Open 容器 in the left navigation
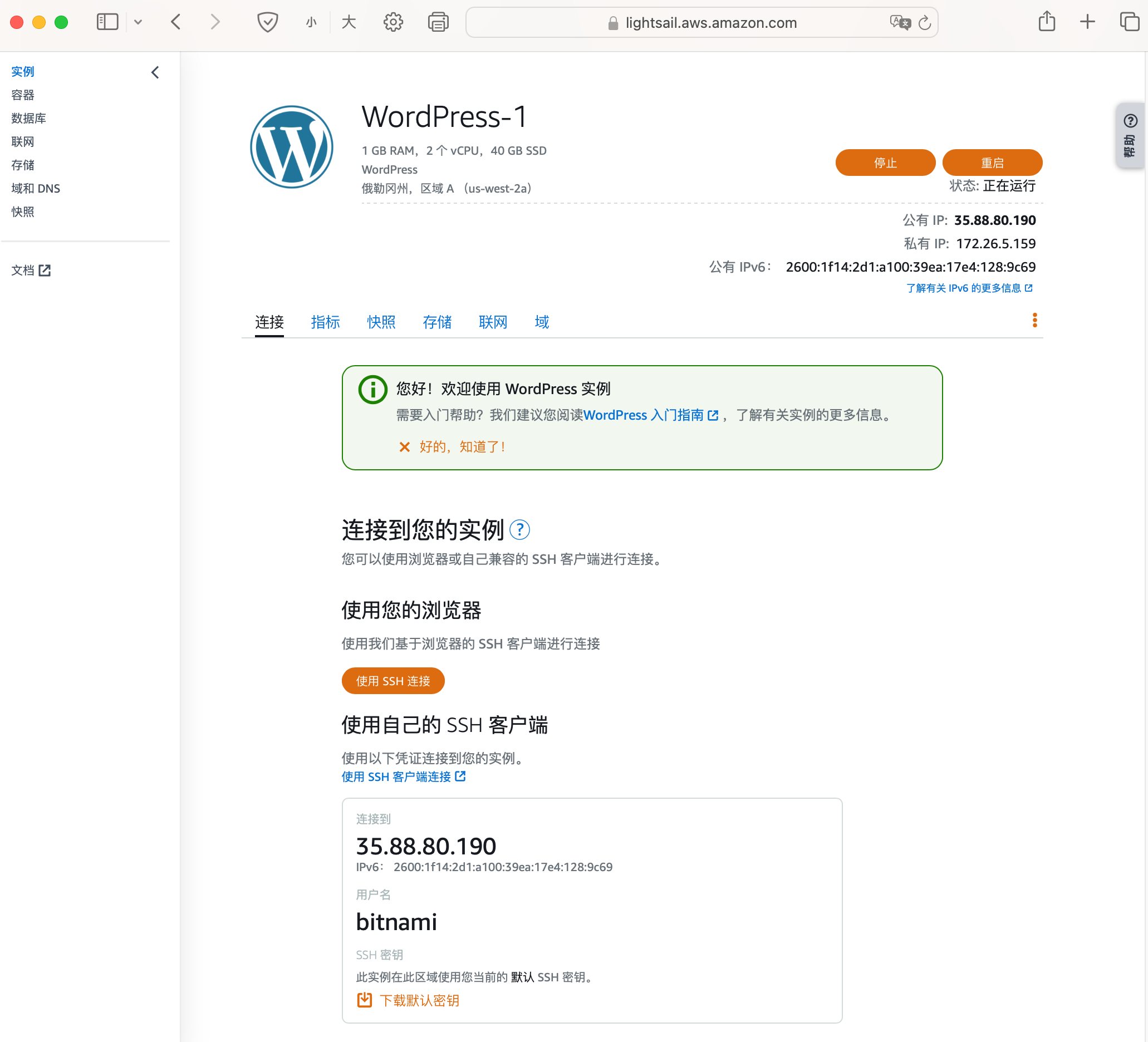This screenshot has height=1042, width=1148. coord(23,95)
